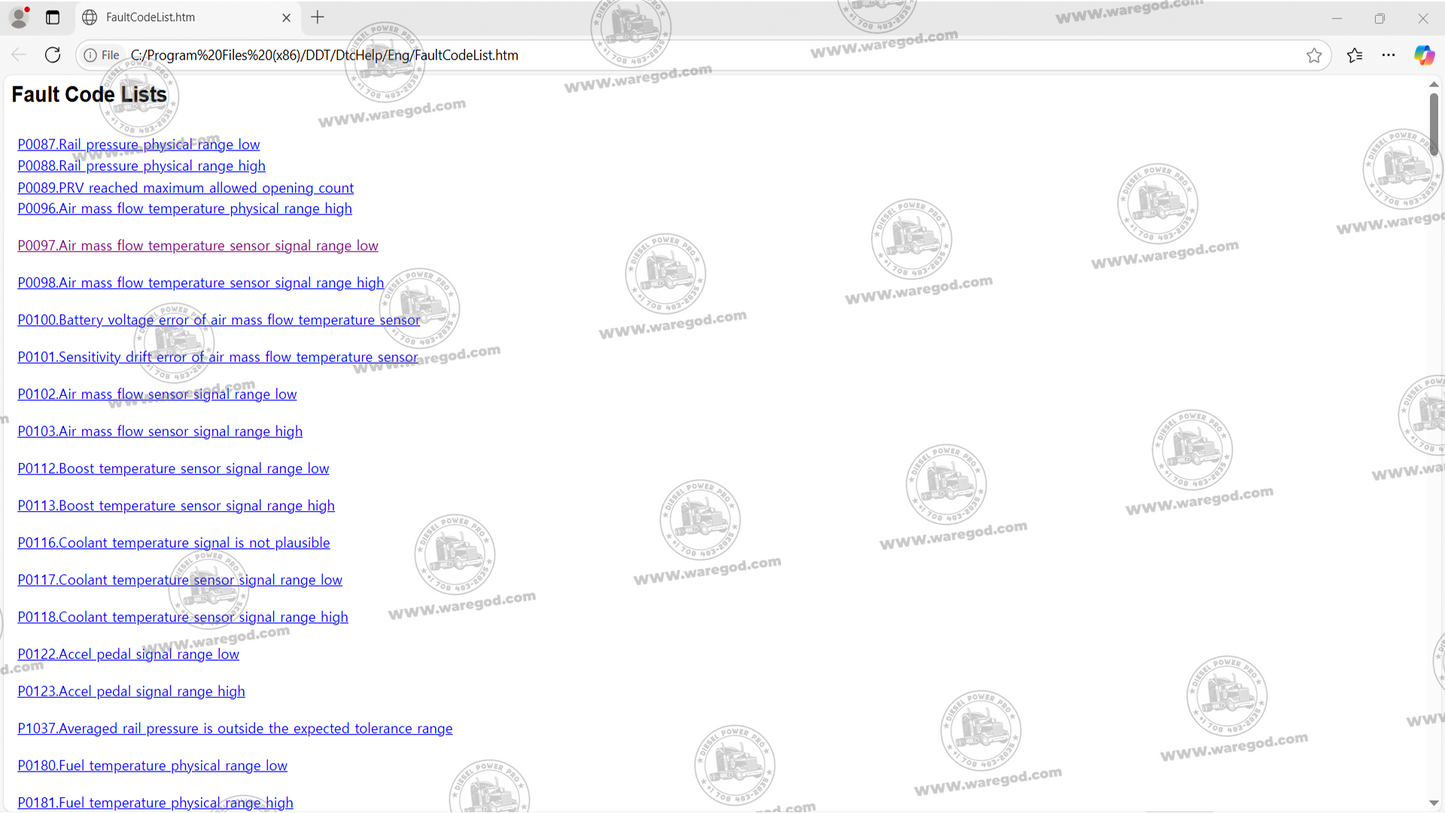The width and height of the screenshot is (1445, 813).
Task: Open P0101 sensitivity drift error link
Action: (217, 357)
